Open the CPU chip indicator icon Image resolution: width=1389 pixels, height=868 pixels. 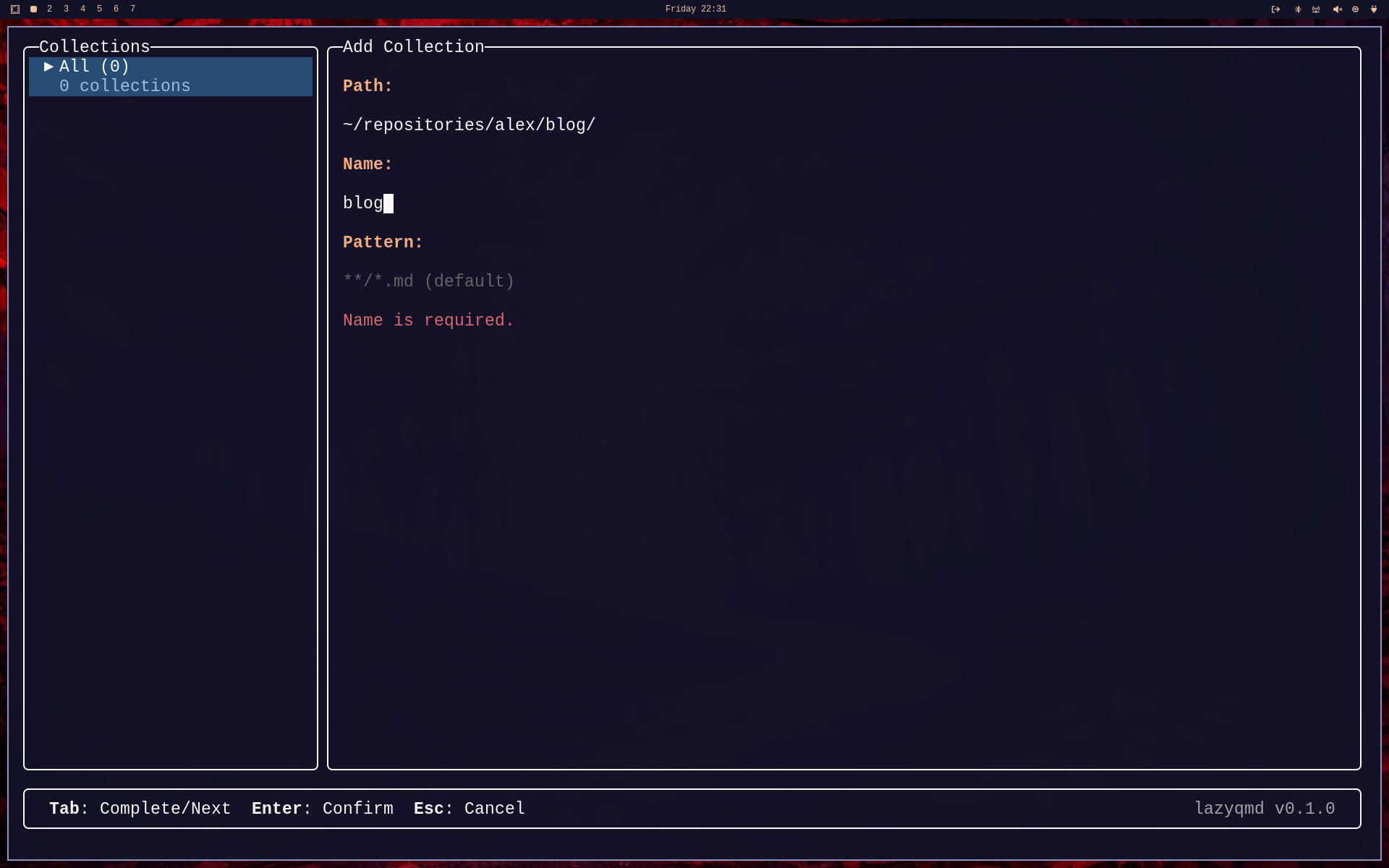click(1355, 9)
